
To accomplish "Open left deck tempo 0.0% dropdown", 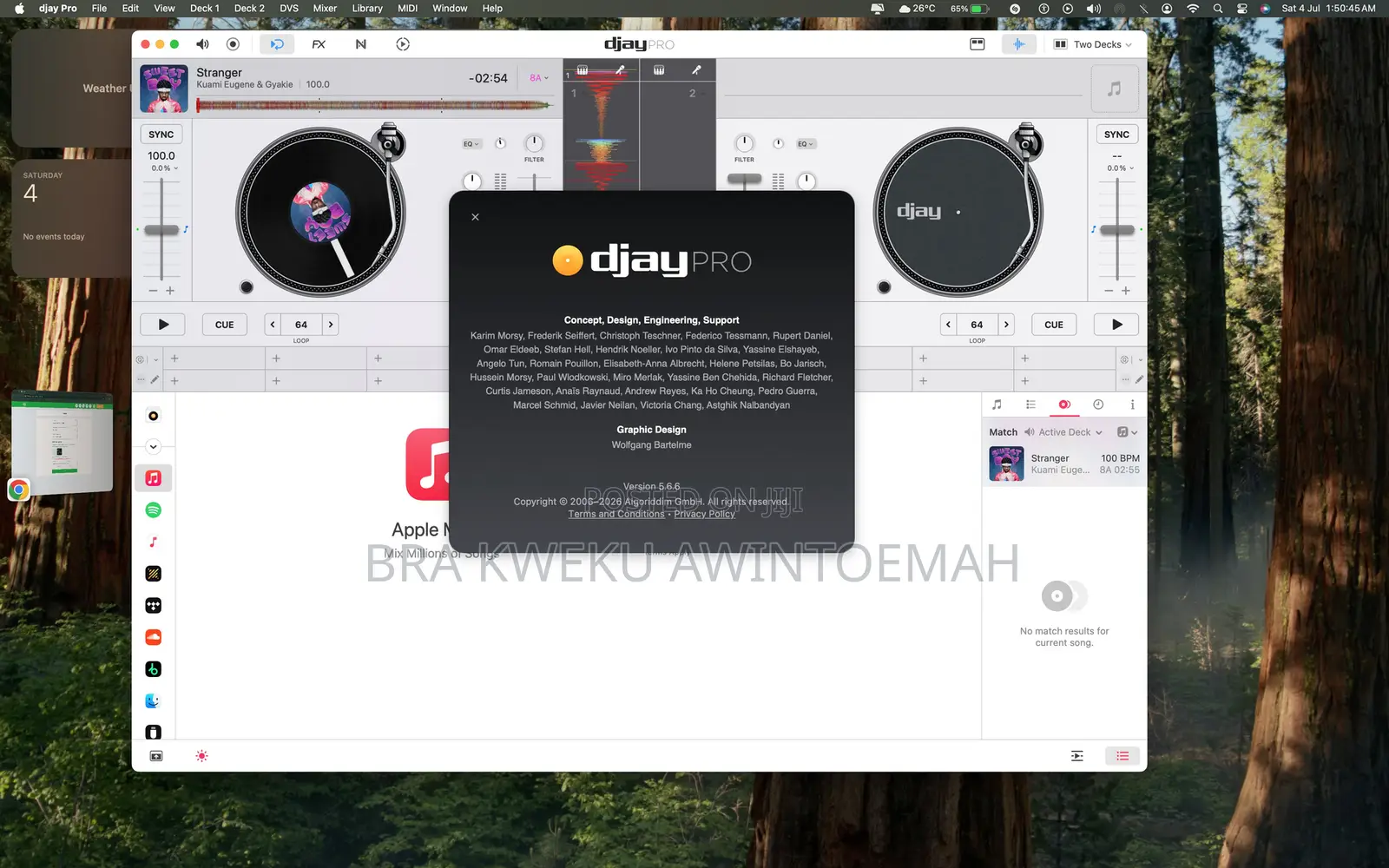I will (x=165, y=168).
